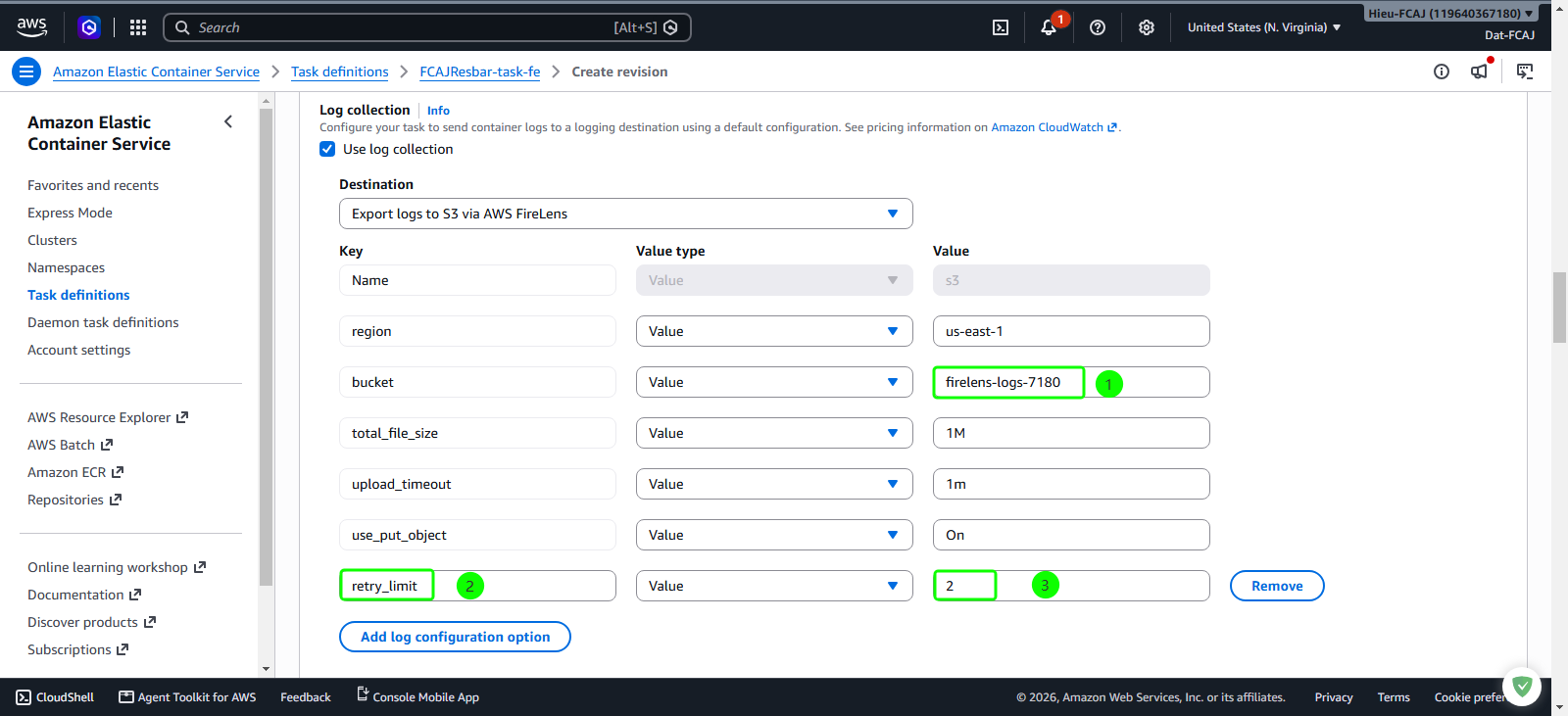Open the Amazon Q icon in header

89,27
